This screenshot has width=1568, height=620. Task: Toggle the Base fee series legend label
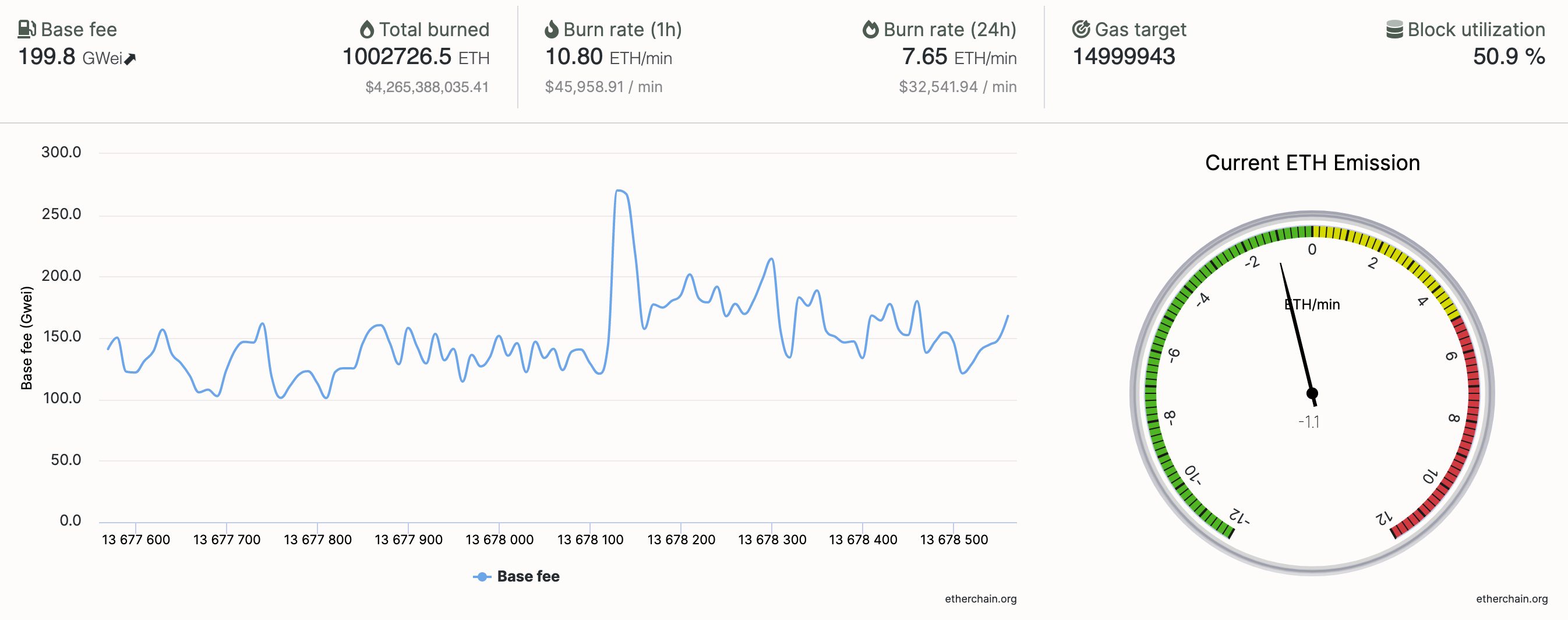coord(528,577)
